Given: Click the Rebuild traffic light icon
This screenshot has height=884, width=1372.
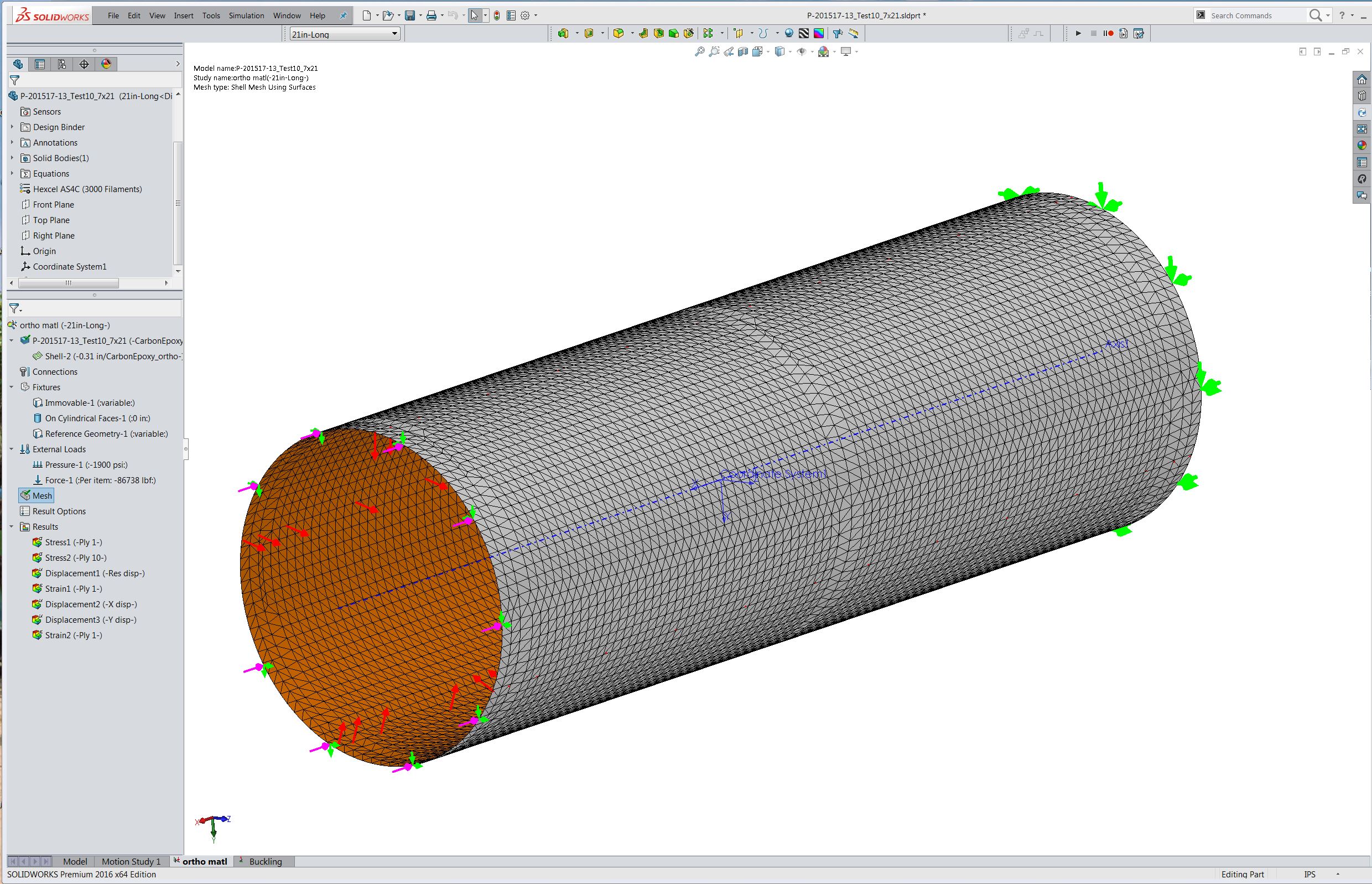Looking at the screenshot, I should click(x=497, y=15).
